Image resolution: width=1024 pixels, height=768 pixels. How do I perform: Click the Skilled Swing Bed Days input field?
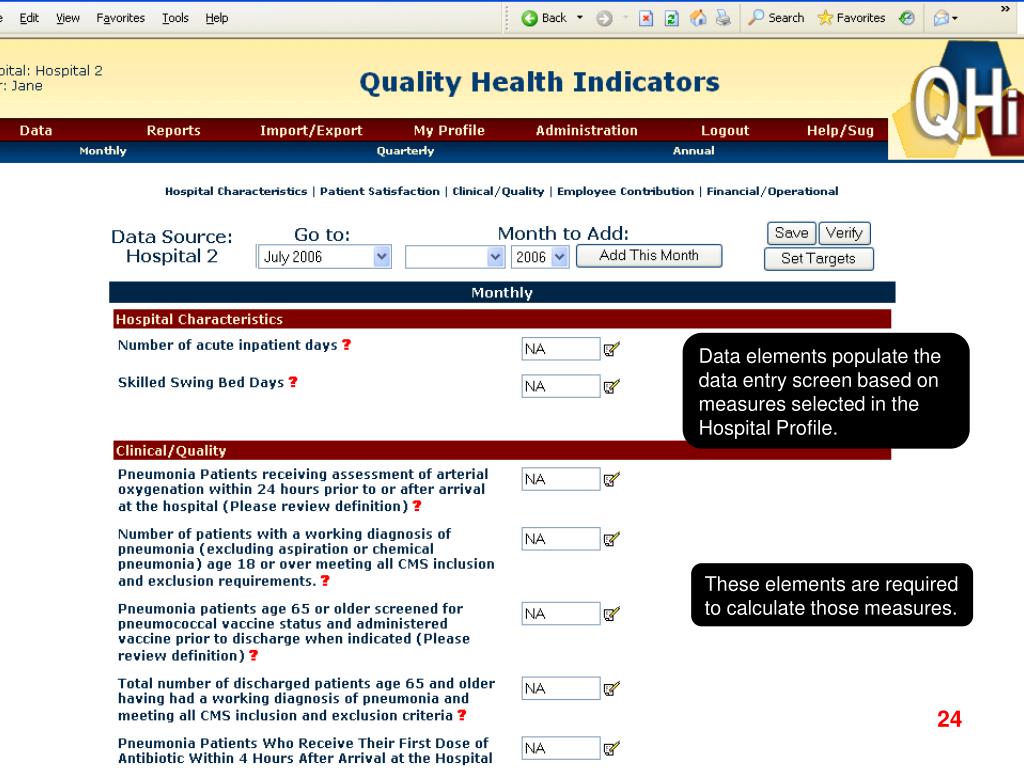(x=560, y=386)
